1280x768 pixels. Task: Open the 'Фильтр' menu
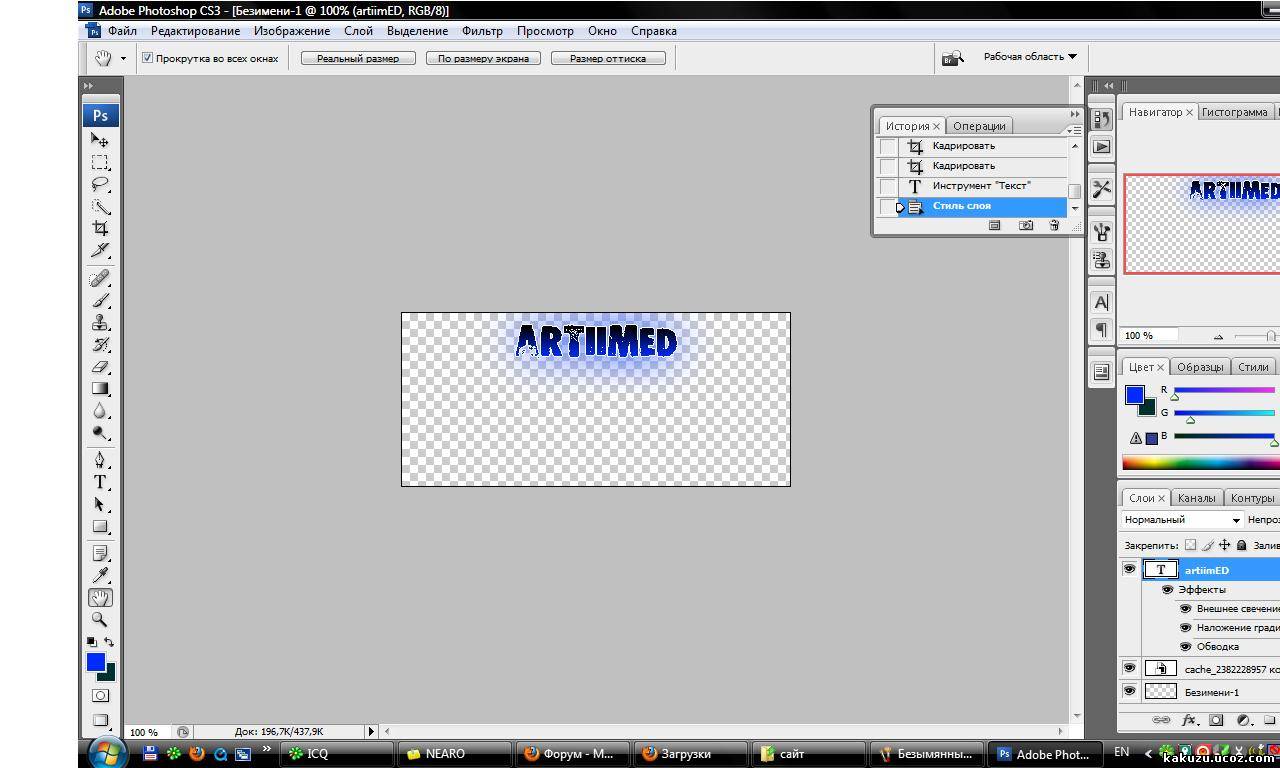482,31
